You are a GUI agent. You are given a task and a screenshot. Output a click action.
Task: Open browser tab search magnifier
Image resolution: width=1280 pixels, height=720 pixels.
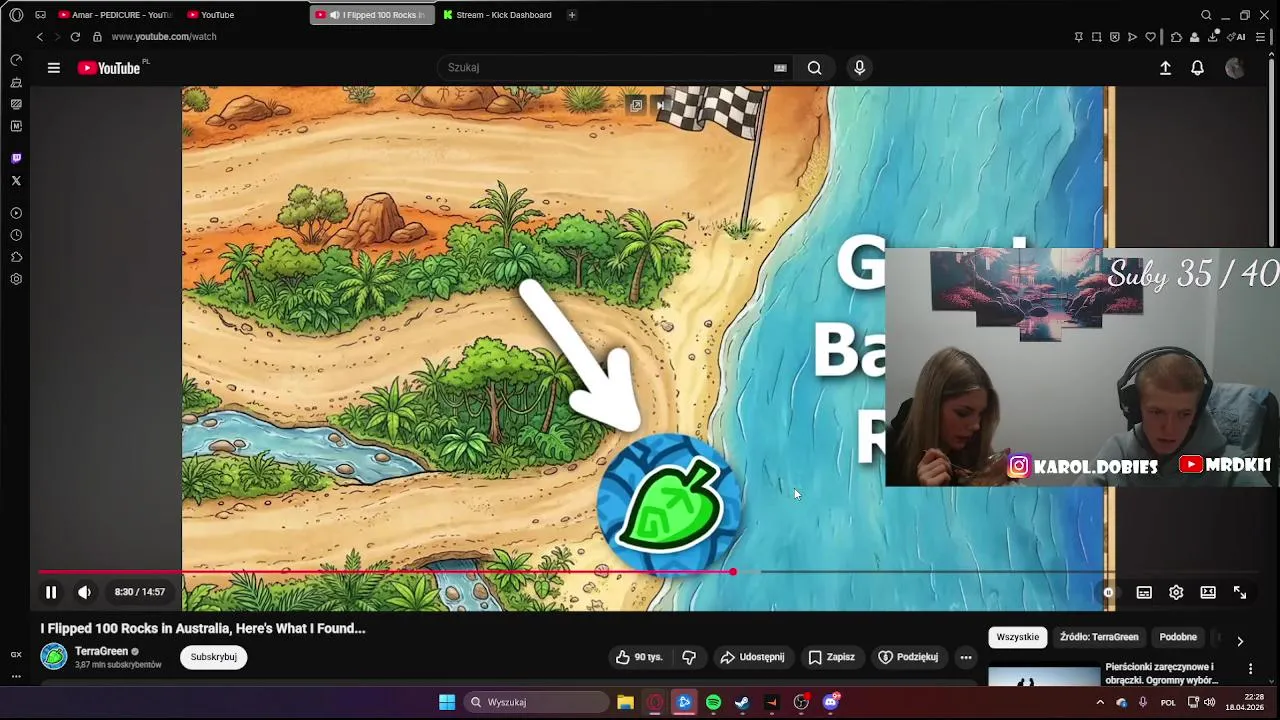coord(1206,15)
